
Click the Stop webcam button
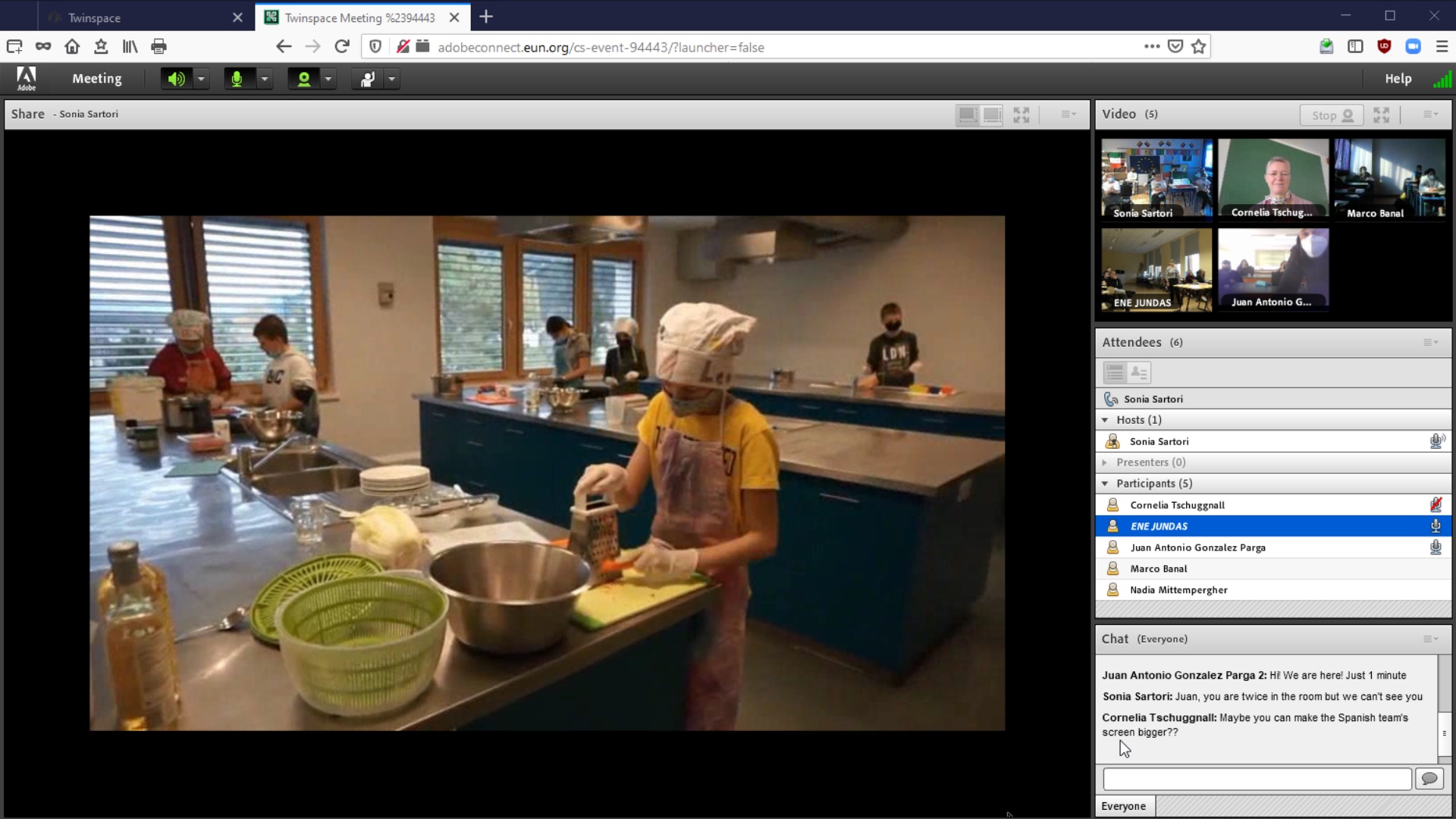1332,115
